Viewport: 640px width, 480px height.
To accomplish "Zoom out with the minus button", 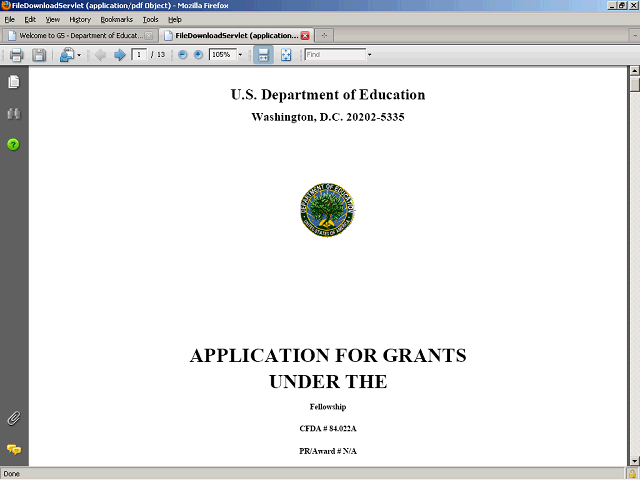I will [182, 55].
